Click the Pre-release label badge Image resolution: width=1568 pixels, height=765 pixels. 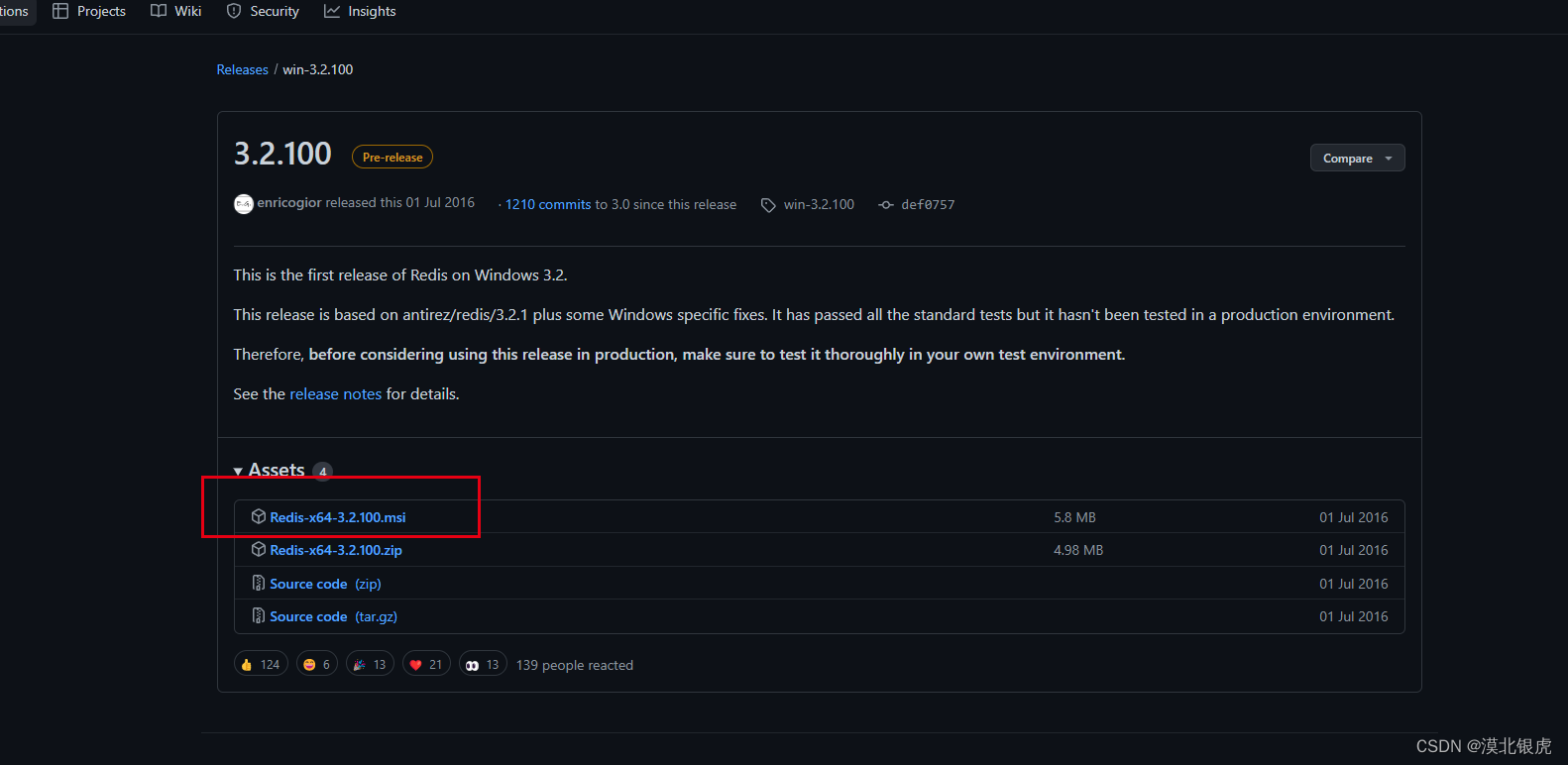click(x=392, y=157)
